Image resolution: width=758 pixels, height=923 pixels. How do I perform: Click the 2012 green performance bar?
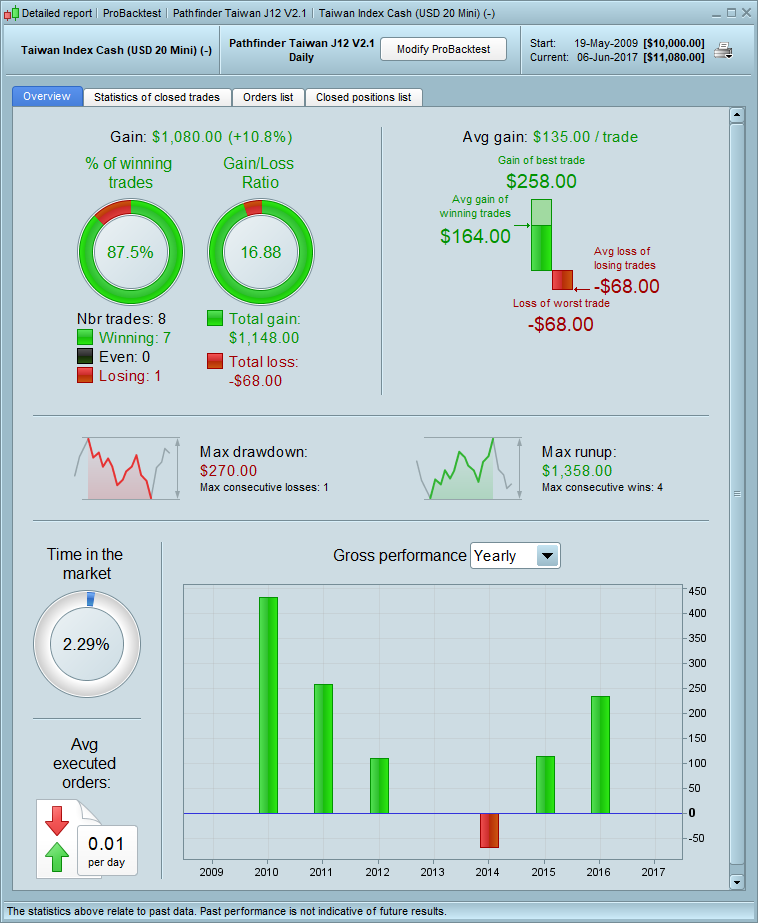[379, 786]
